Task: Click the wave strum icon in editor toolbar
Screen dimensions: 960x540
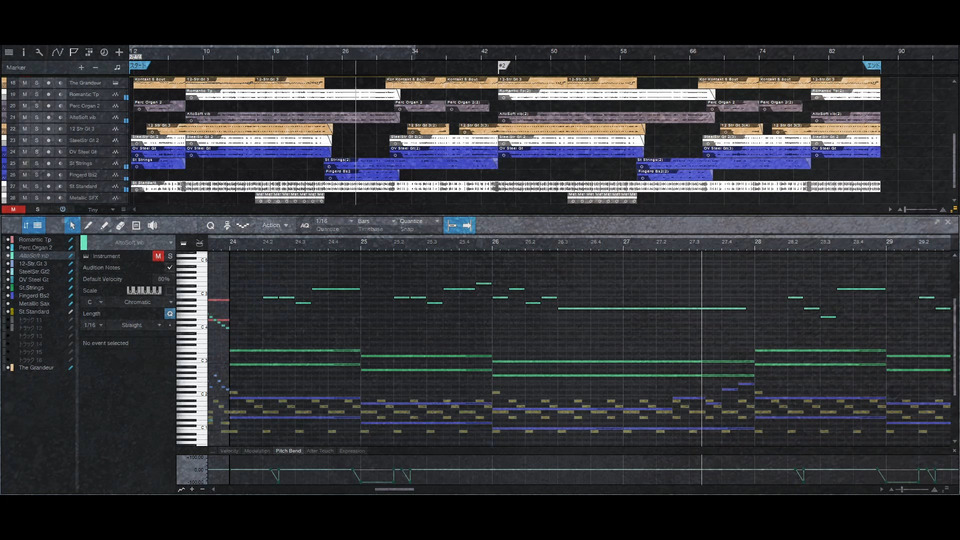Action: point(242,225)
